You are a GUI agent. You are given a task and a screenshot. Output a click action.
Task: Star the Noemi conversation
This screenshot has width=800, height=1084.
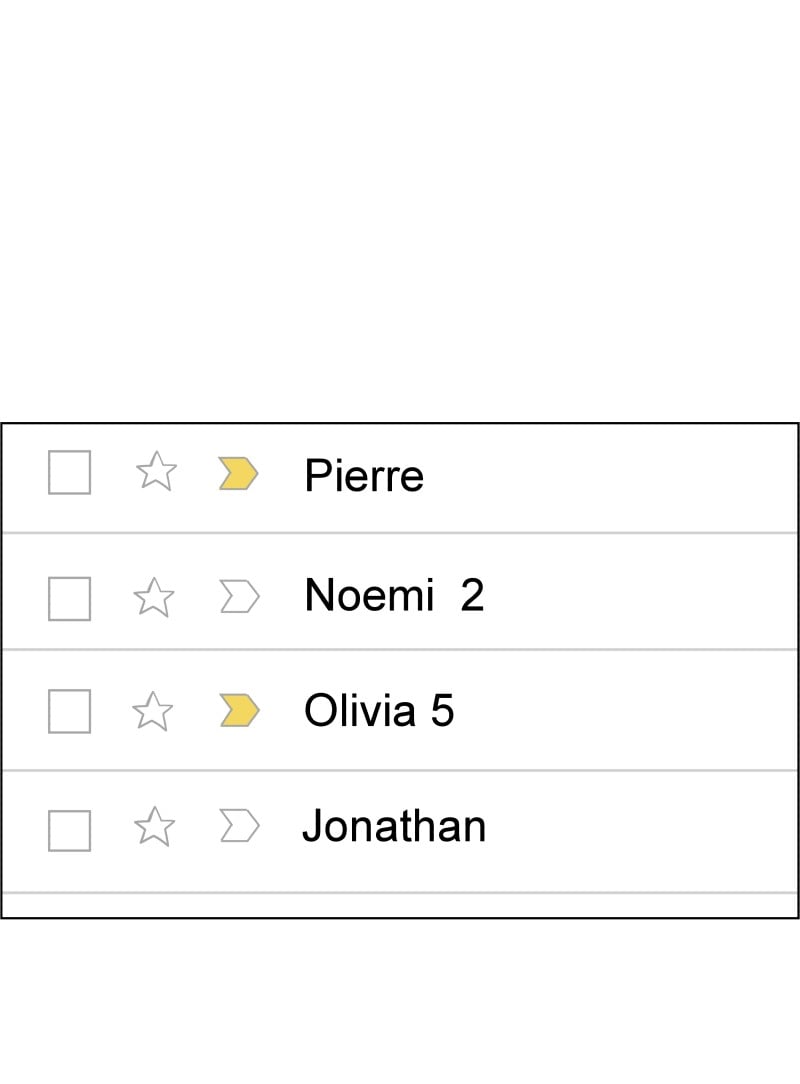[x=154, y=597]
